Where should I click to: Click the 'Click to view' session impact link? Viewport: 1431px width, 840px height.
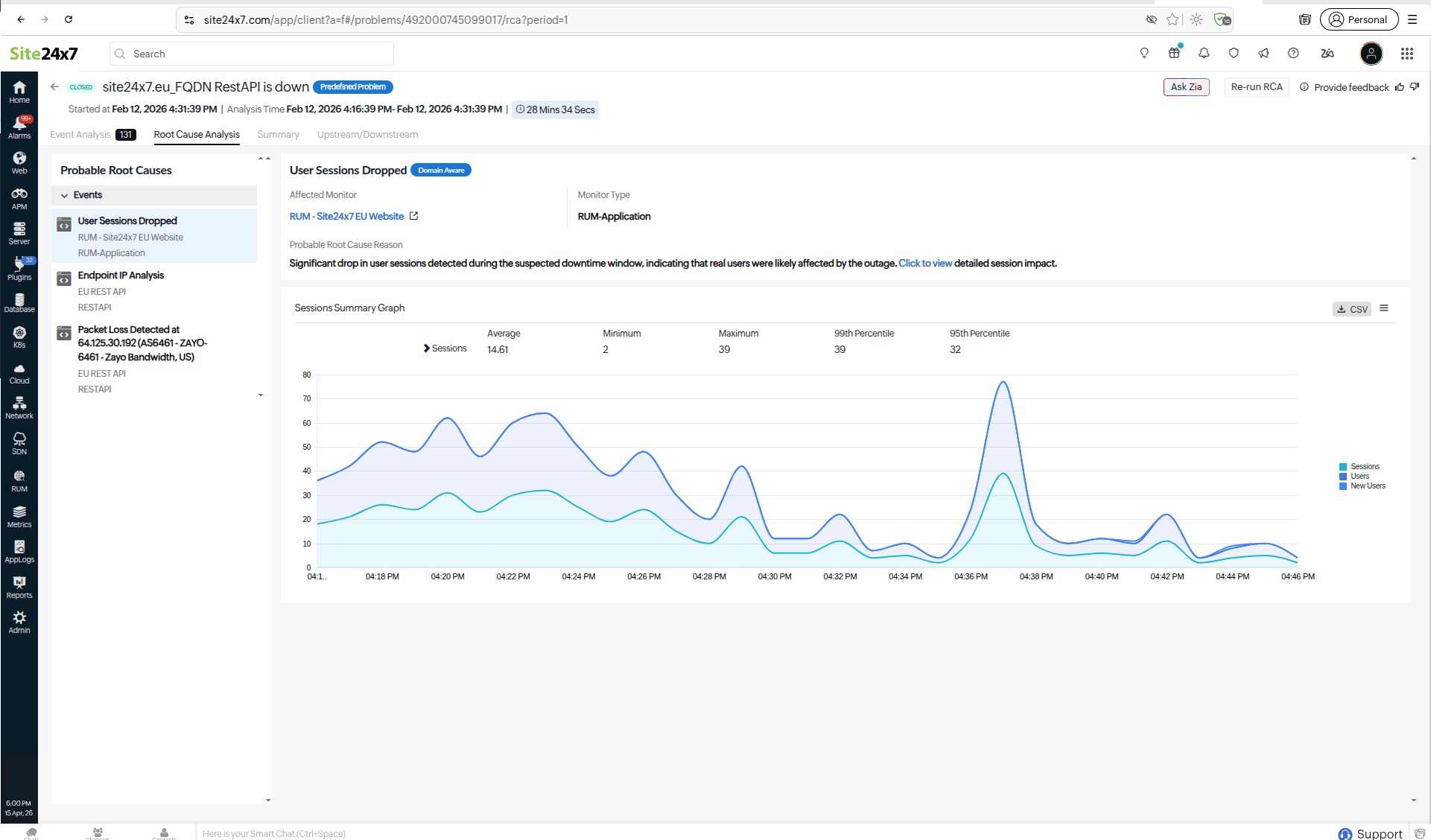(925, 264)
